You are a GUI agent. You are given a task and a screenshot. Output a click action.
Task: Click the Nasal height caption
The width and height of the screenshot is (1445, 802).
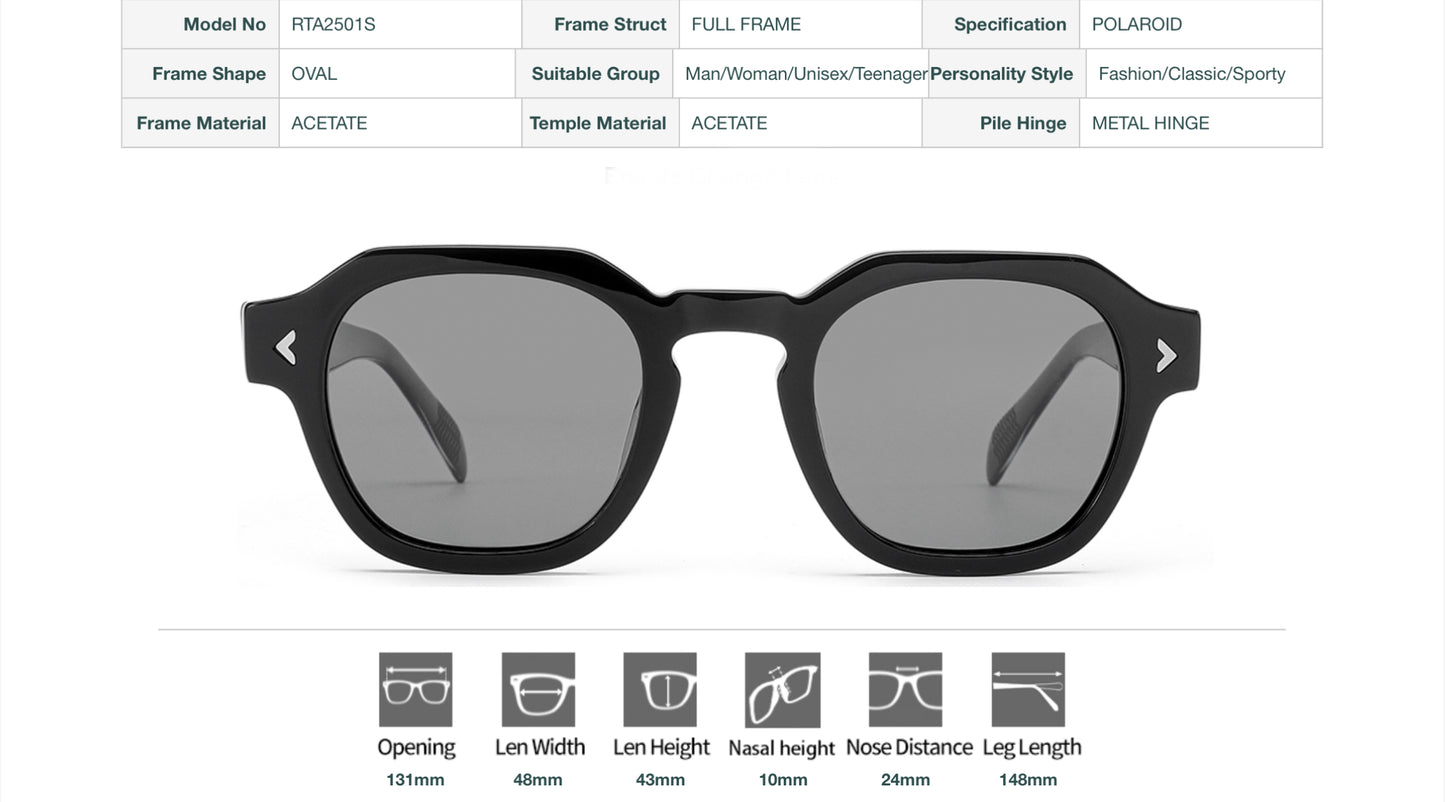[x=782, y=748]
